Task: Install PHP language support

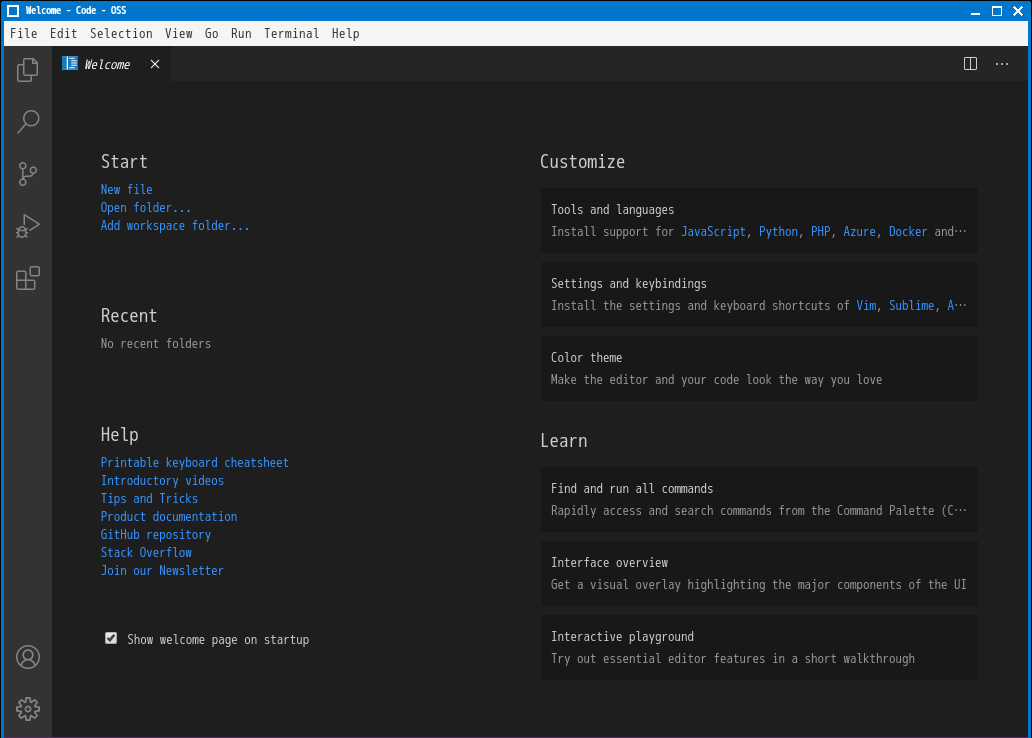Action: click(820, 232)
